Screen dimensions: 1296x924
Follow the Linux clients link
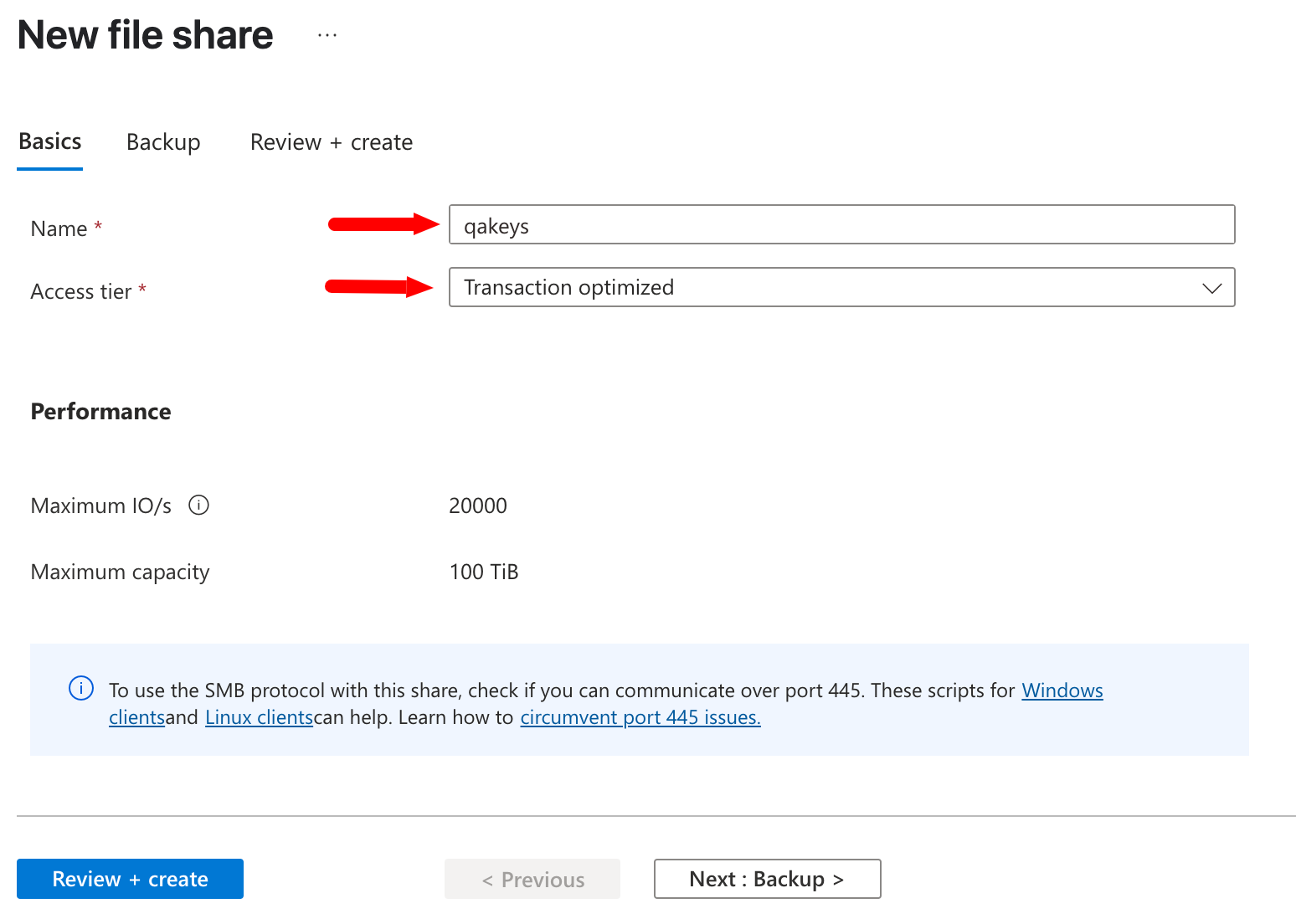click(259, 717)
